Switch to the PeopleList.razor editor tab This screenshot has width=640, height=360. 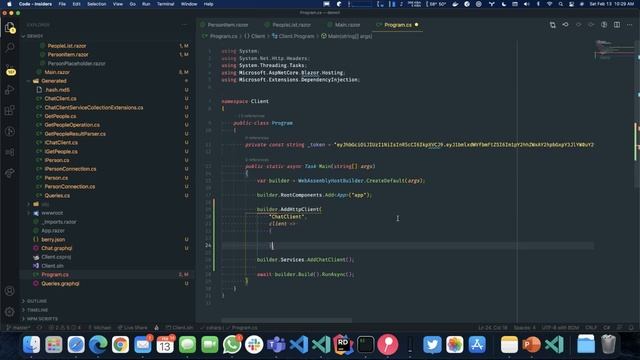point(291,25)
